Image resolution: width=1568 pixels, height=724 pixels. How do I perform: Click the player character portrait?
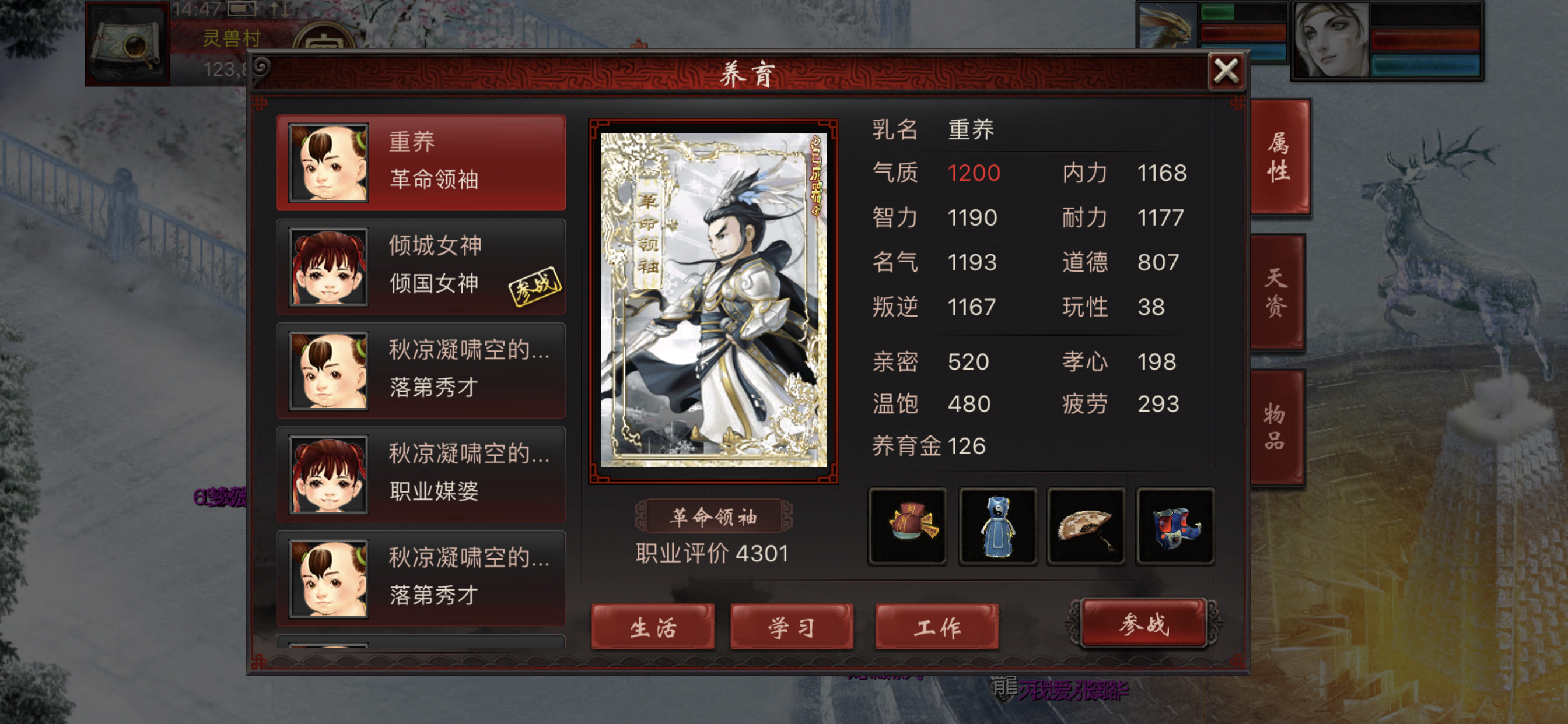pos(1331,40)
